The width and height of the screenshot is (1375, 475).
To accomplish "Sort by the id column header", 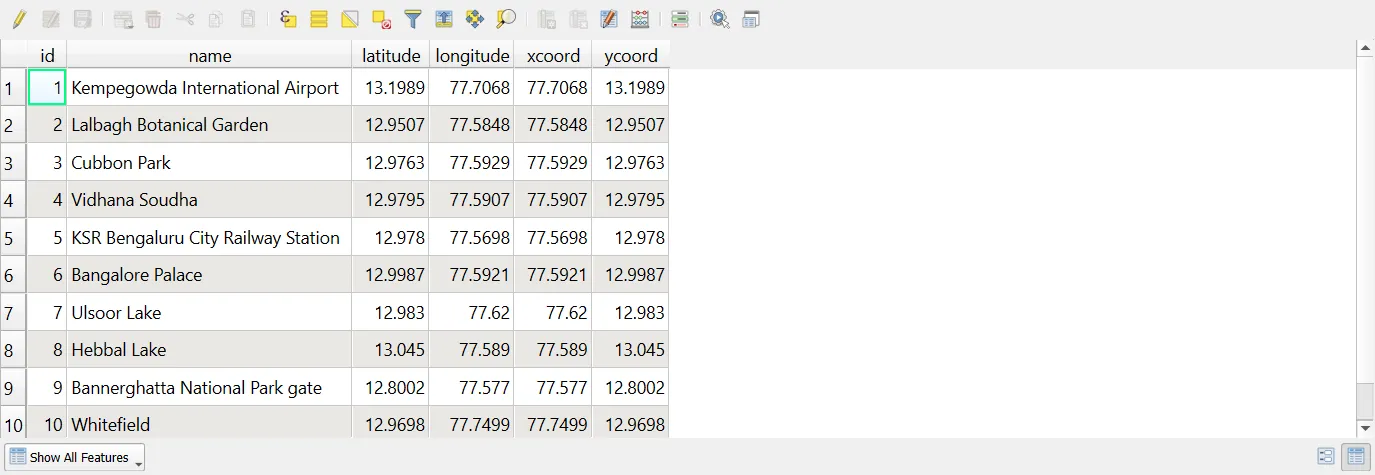I will tap(47, 56).
